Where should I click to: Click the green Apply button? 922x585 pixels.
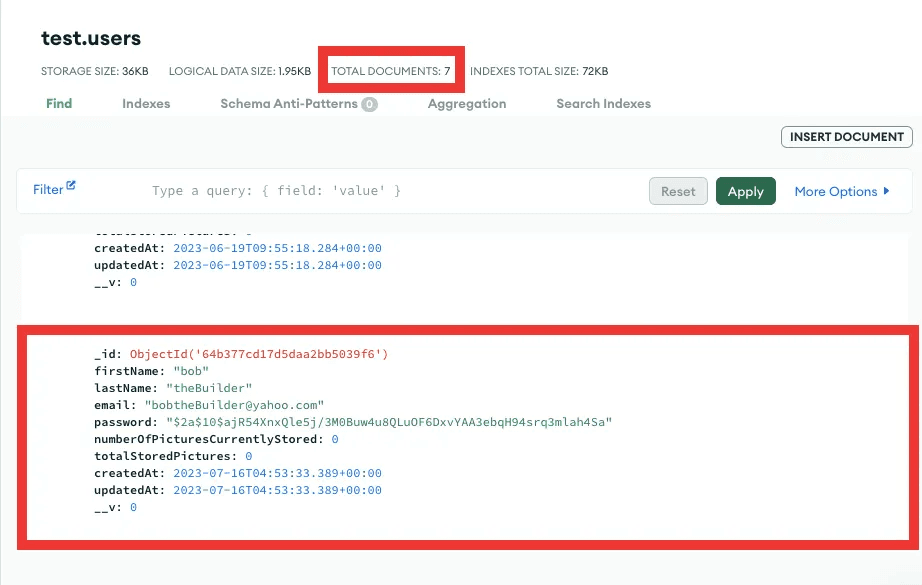click(x=745, y=191)
